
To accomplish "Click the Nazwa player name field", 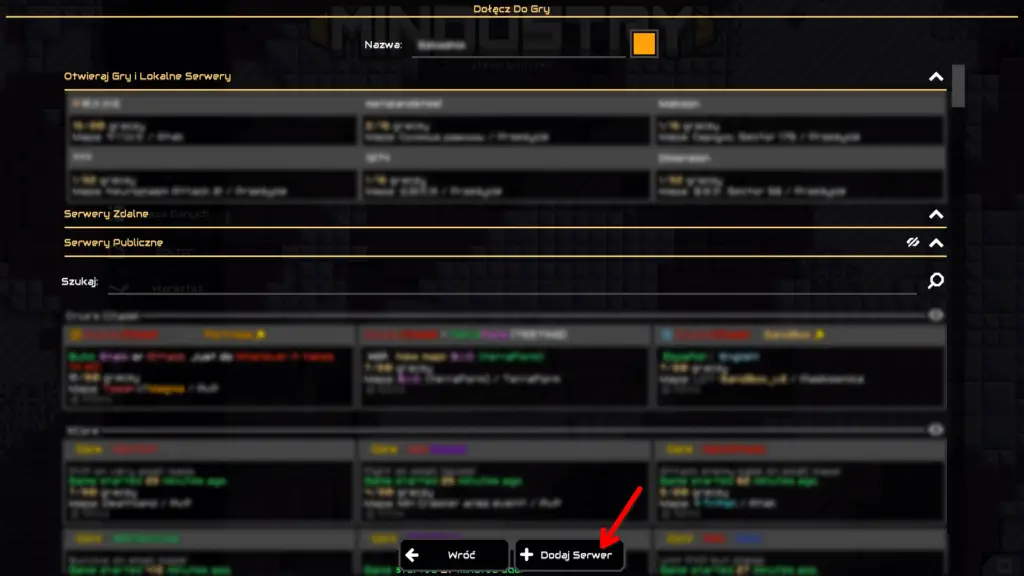I will coord(519,45).
